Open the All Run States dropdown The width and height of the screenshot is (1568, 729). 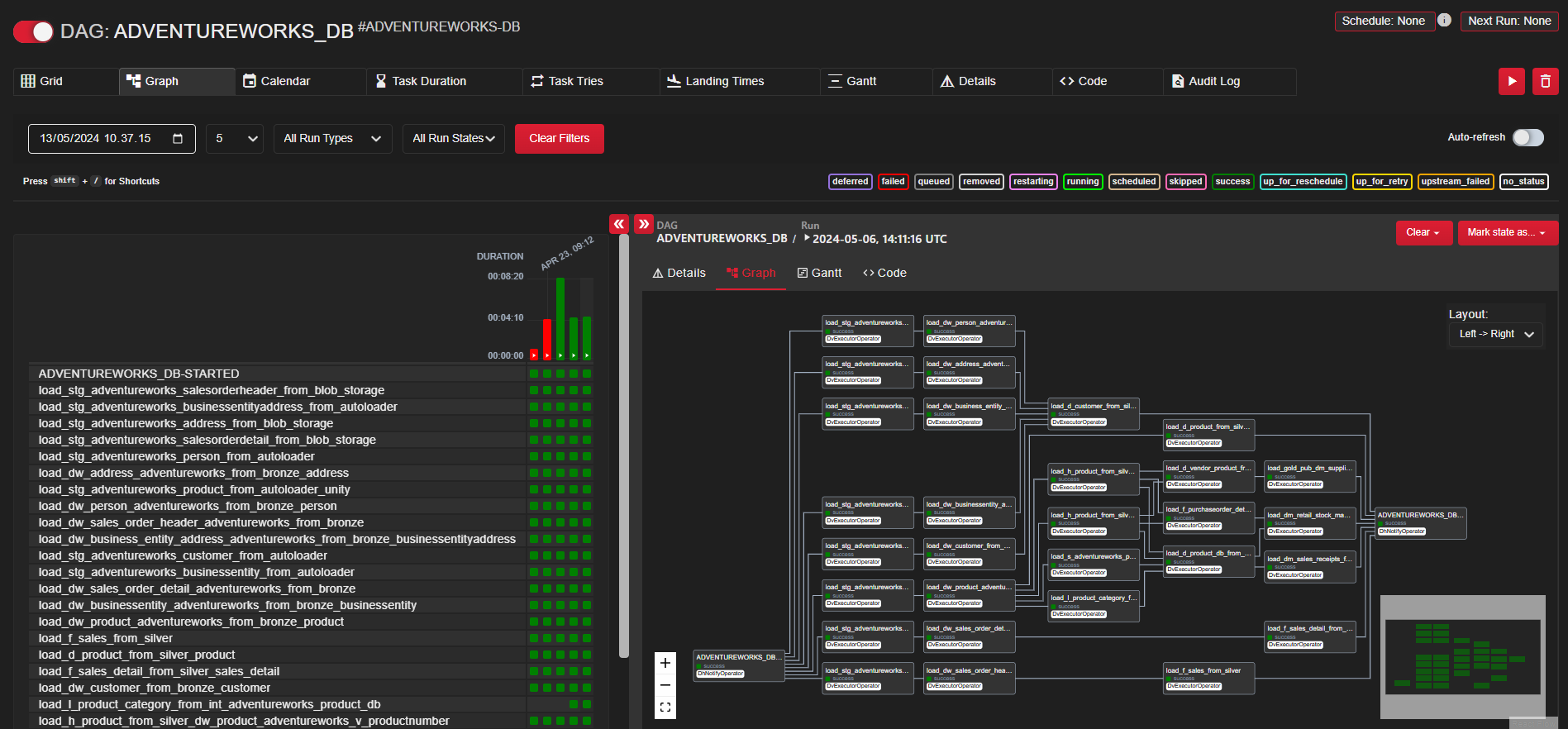[454, 139]
